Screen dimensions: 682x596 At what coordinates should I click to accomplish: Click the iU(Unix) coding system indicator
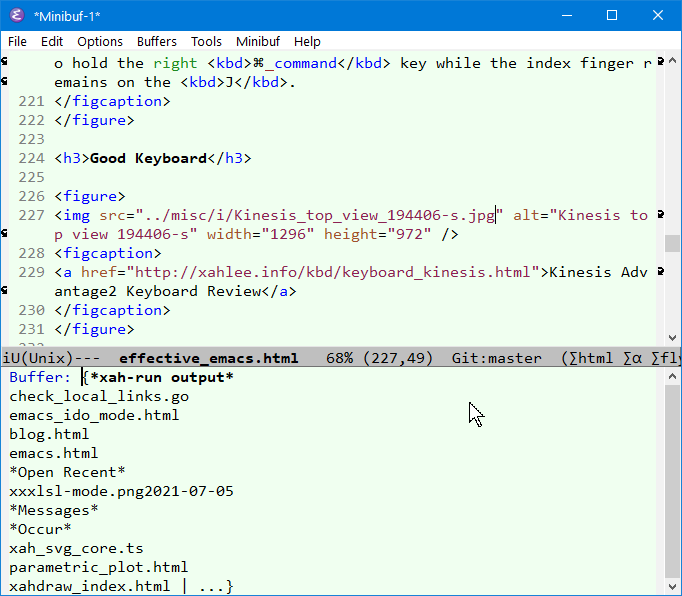(38, 358)
